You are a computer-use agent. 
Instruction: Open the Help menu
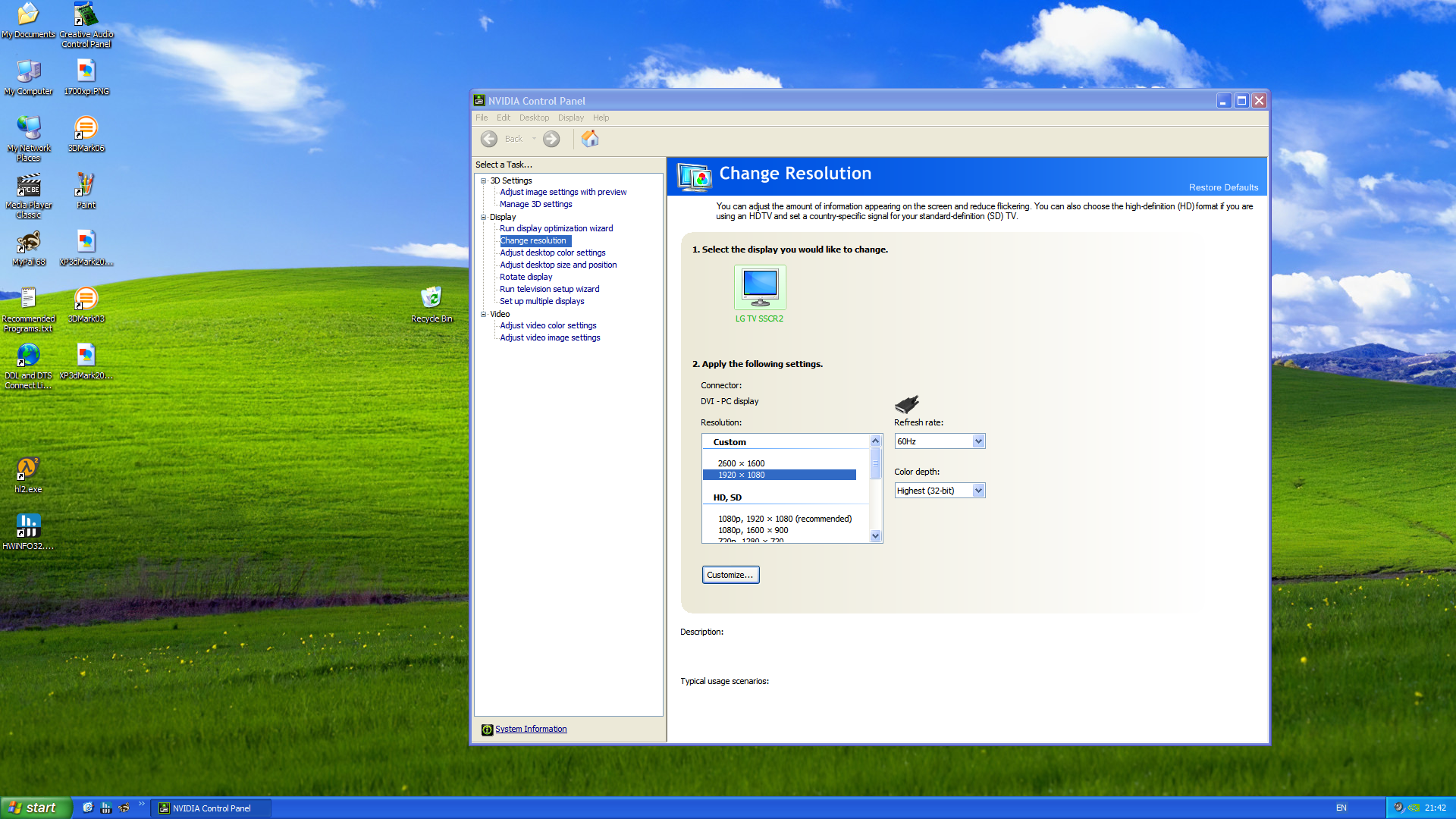click(601, 118)
